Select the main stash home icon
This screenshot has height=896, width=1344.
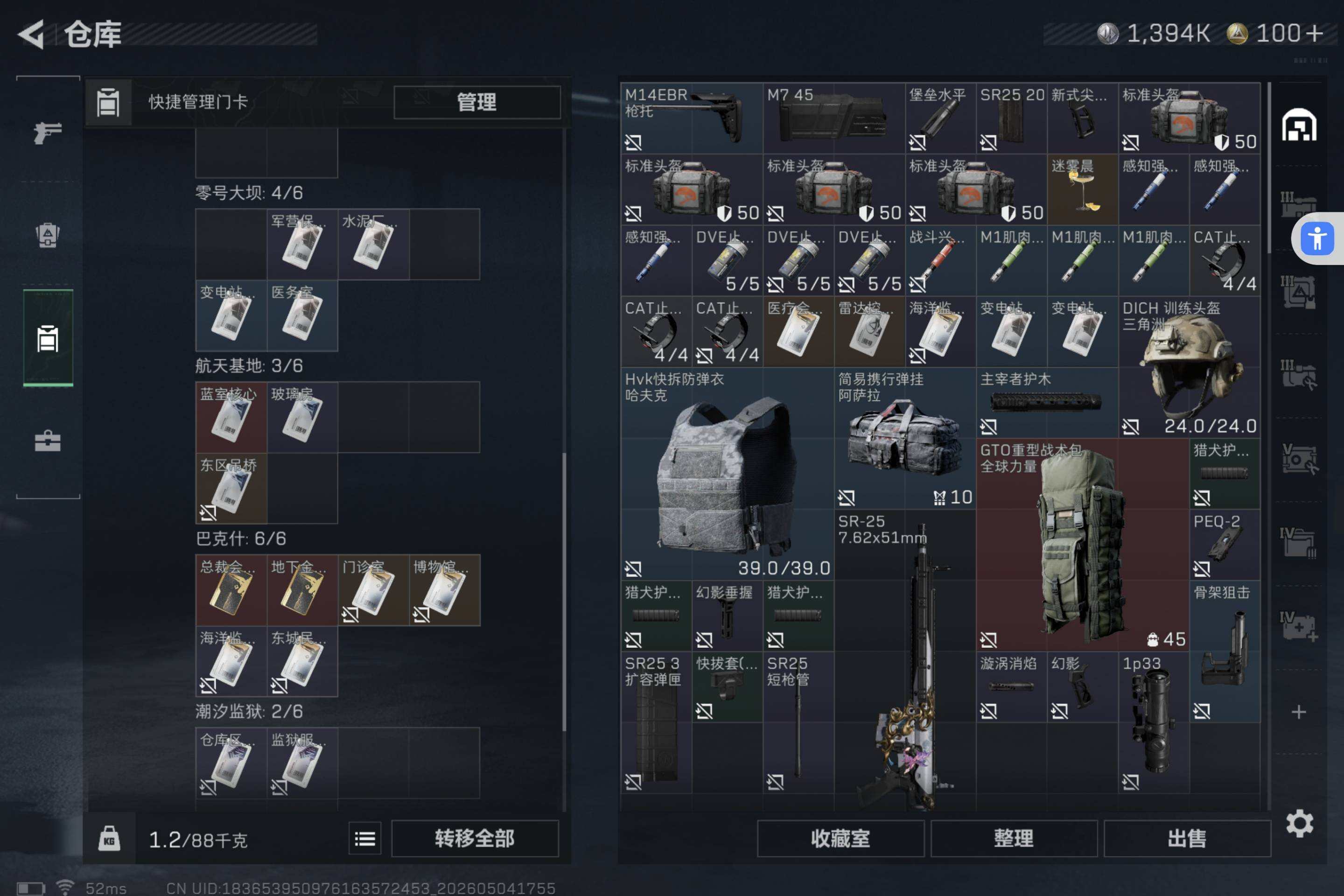click(1299, 125)
